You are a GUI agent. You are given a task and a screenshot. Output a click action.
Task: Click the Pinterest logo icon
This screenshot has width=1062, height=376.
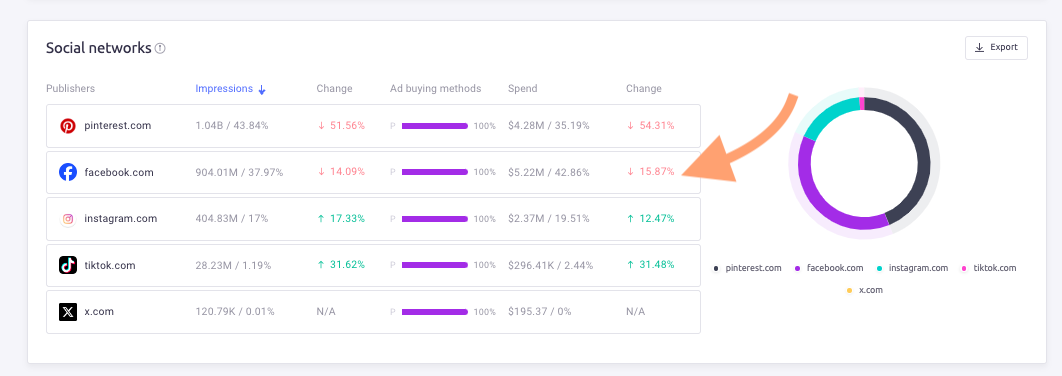pyautogui.click(x=68, y=126)
